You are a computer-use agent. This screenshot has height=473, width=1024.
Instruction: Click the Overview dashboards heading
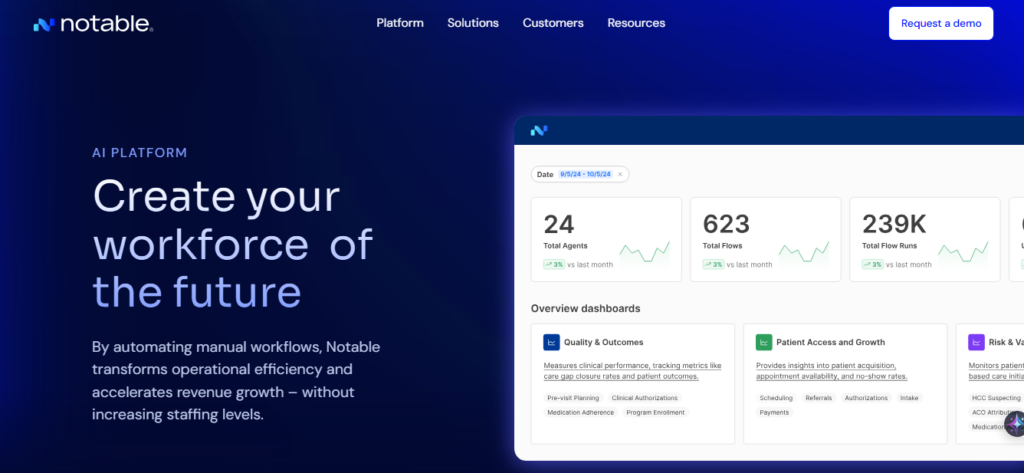(585, 308)
